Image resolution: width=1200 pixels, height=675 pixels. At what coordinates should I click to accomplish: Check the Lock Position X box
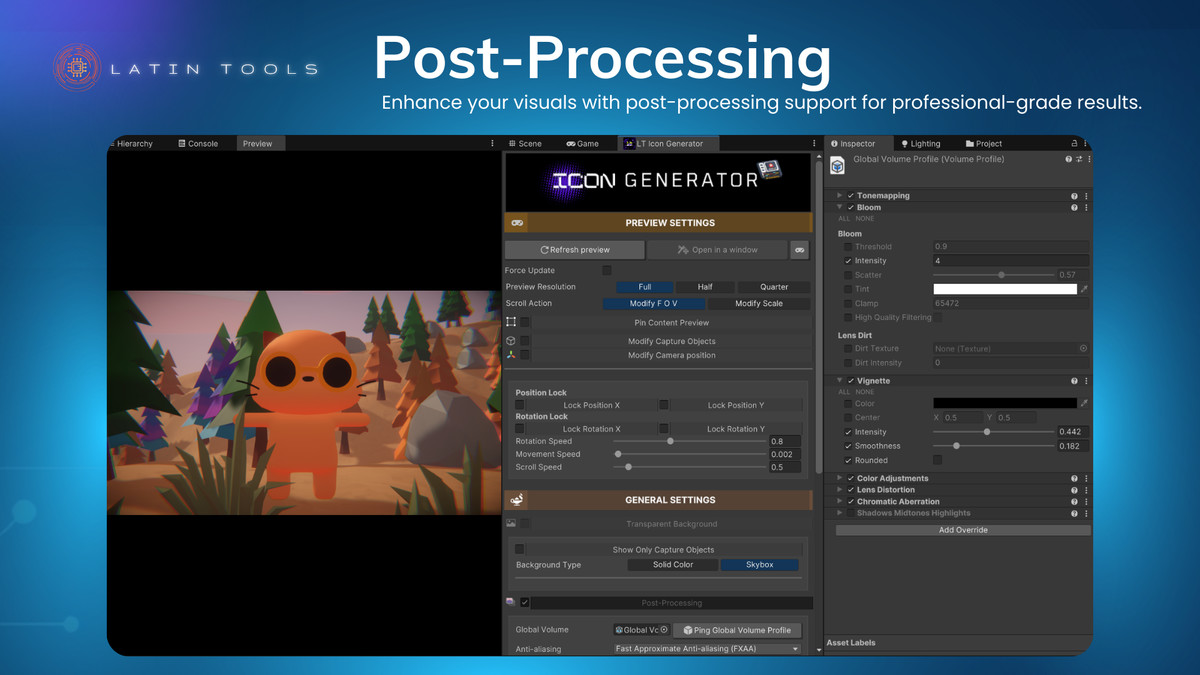click(519, 405)
